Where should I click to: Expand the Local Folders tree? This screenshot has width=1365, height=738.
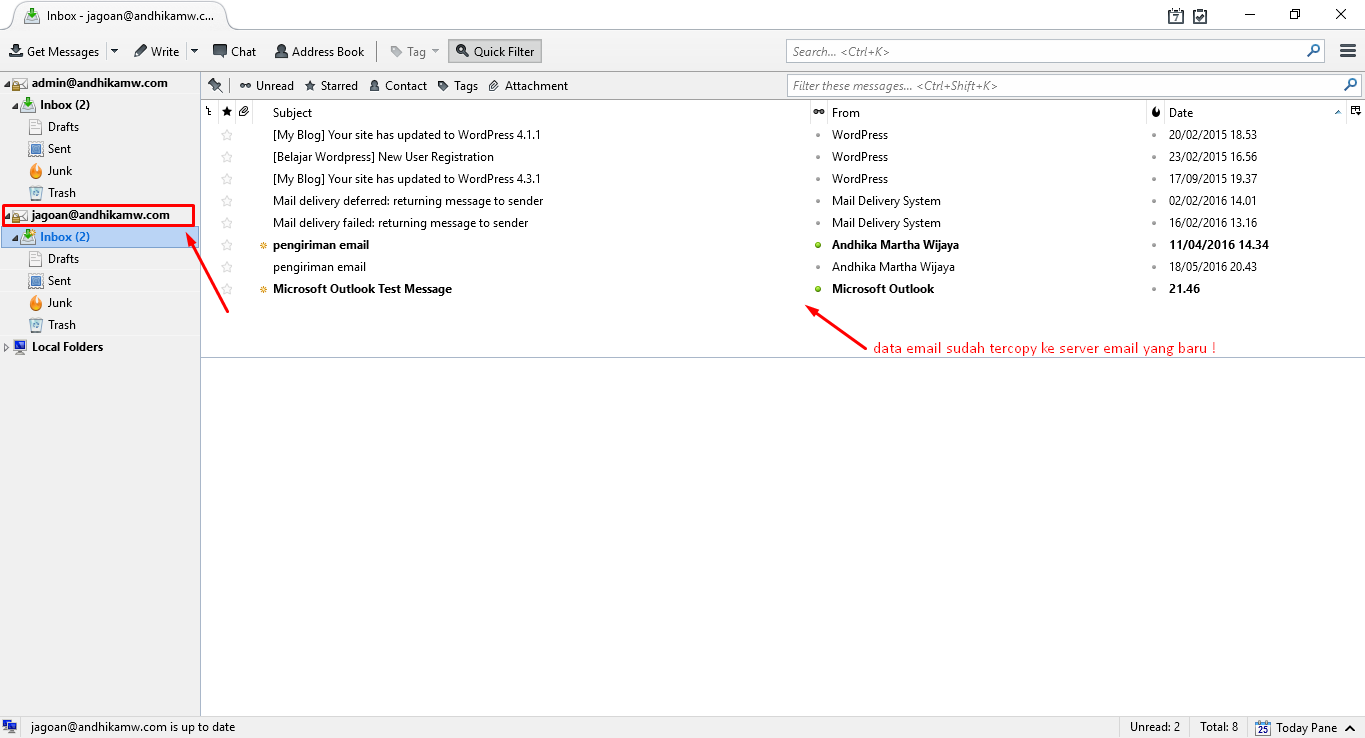tap(7, 347)
